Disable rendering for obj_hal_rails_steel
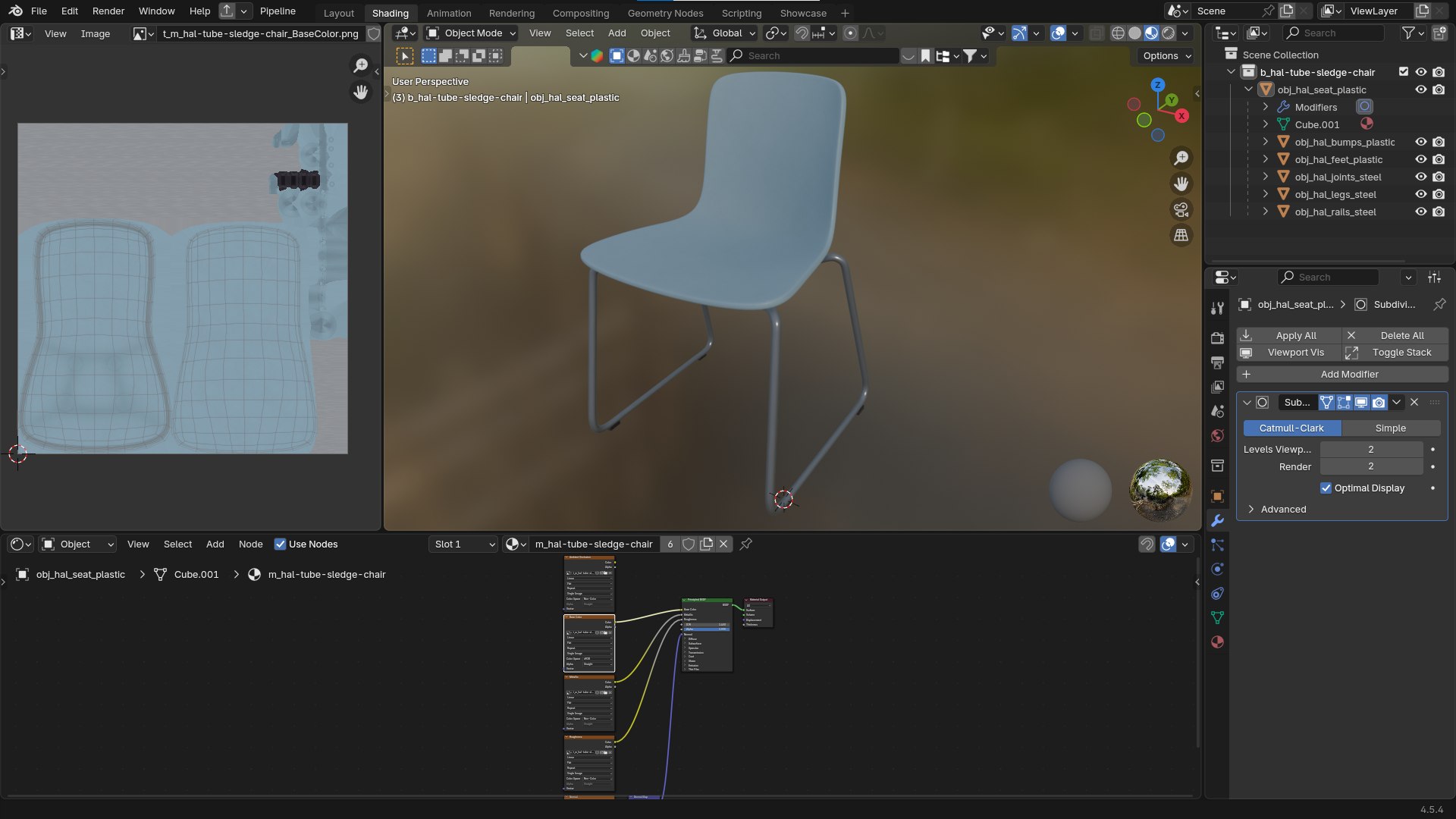 [x=1439, y=212]
